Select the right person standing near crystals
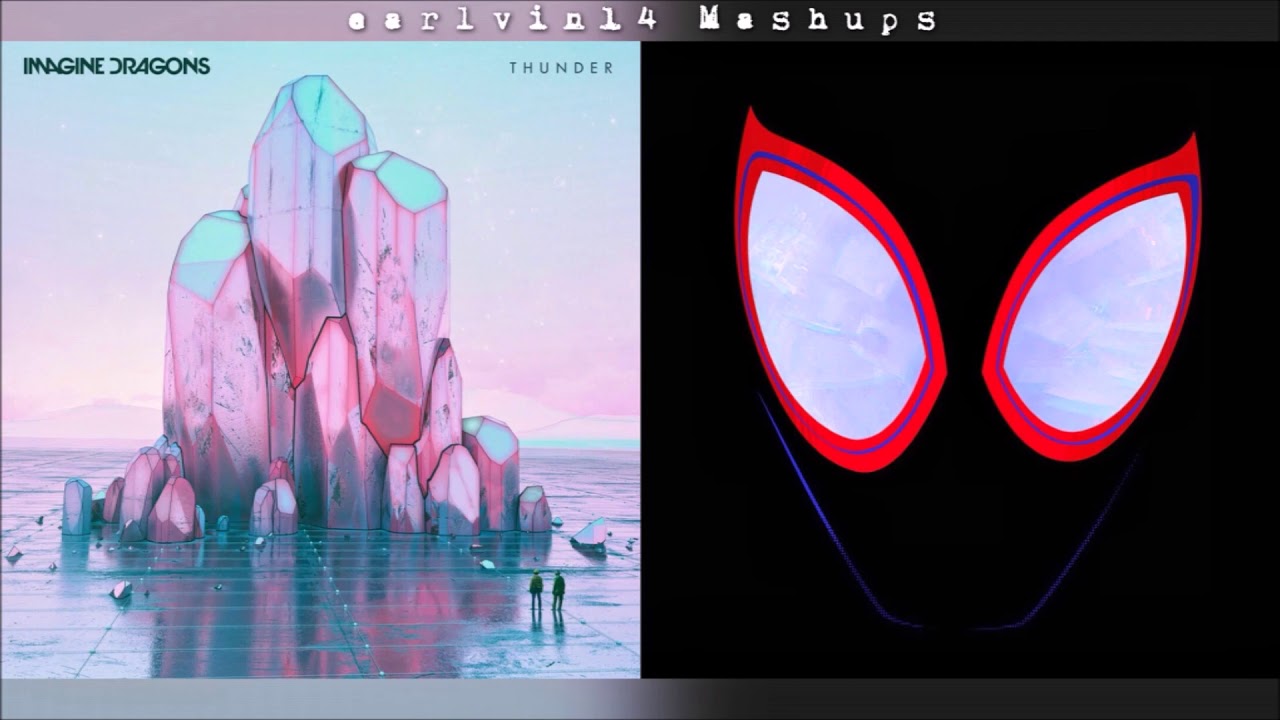The width and height of the screenshot is (1280, 720). click(558, 588)
